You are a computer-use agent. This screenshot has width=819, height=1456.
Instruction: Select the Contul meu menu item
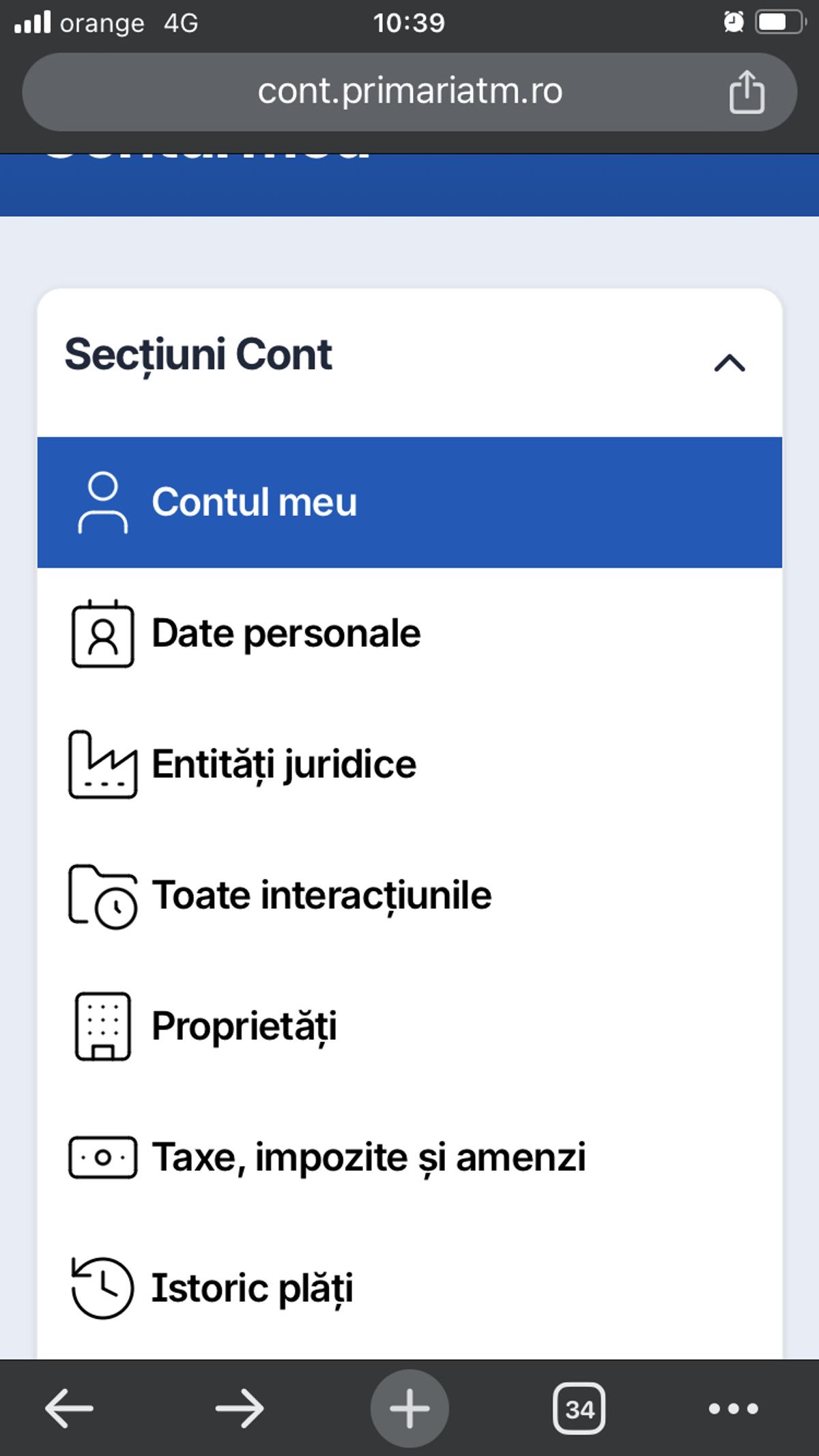[409, 502]
